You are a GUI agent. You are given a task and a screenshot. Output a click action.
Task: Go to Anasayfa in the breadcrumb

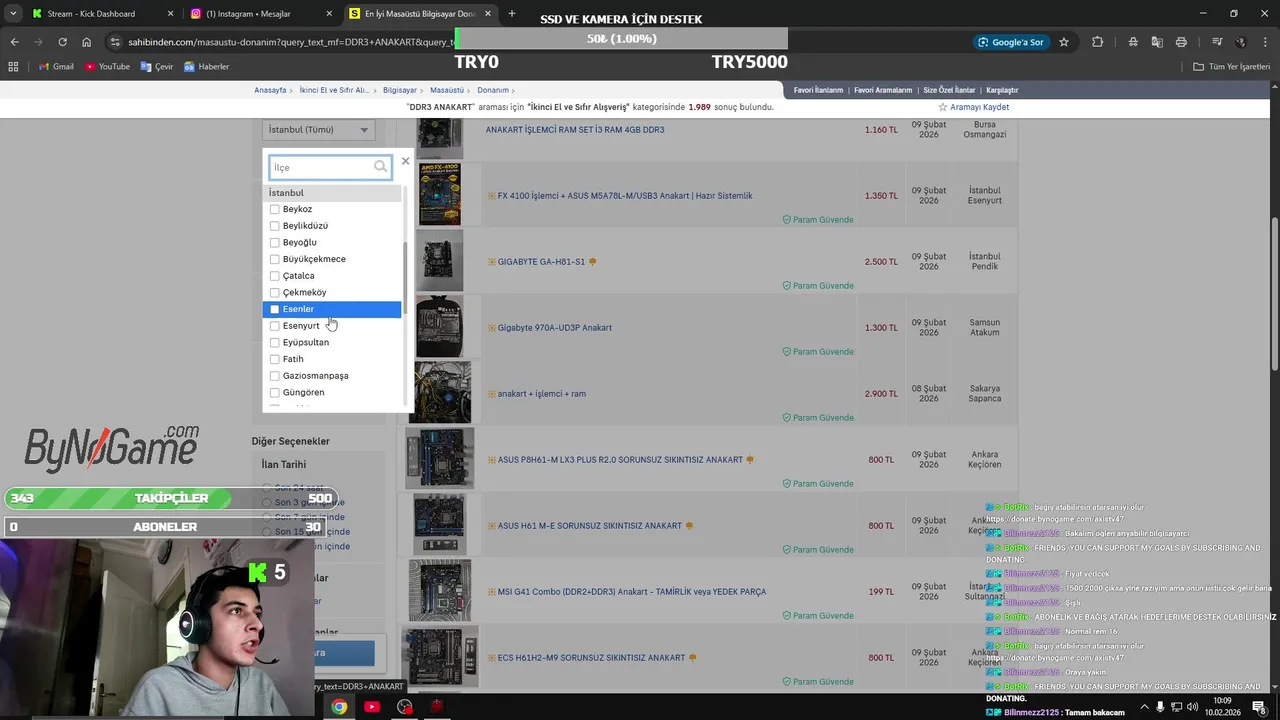270,90
